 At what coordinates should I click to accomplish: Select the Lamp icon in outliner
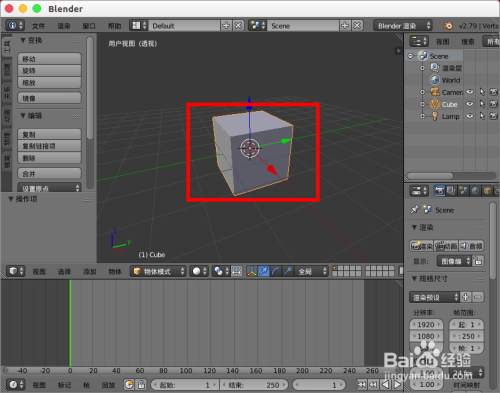click(435, 116)
